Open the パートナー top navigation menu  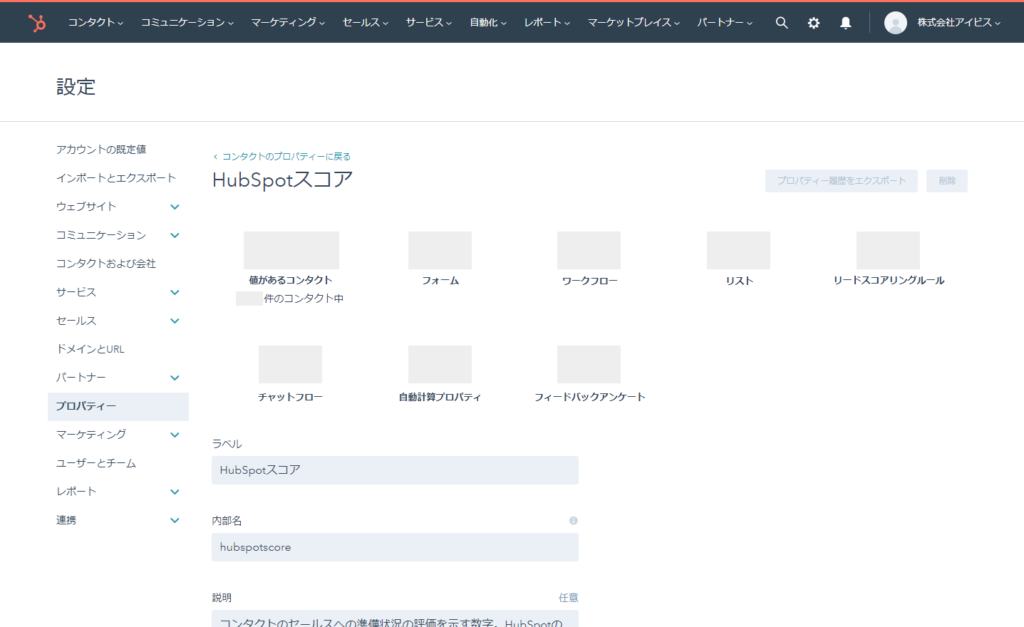(724, 23)
